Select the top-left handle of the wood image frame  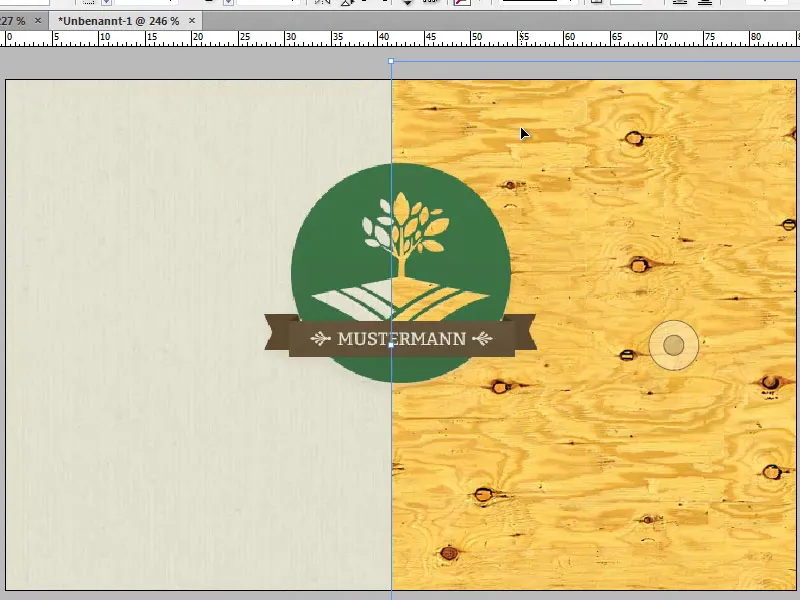(391, 61)
